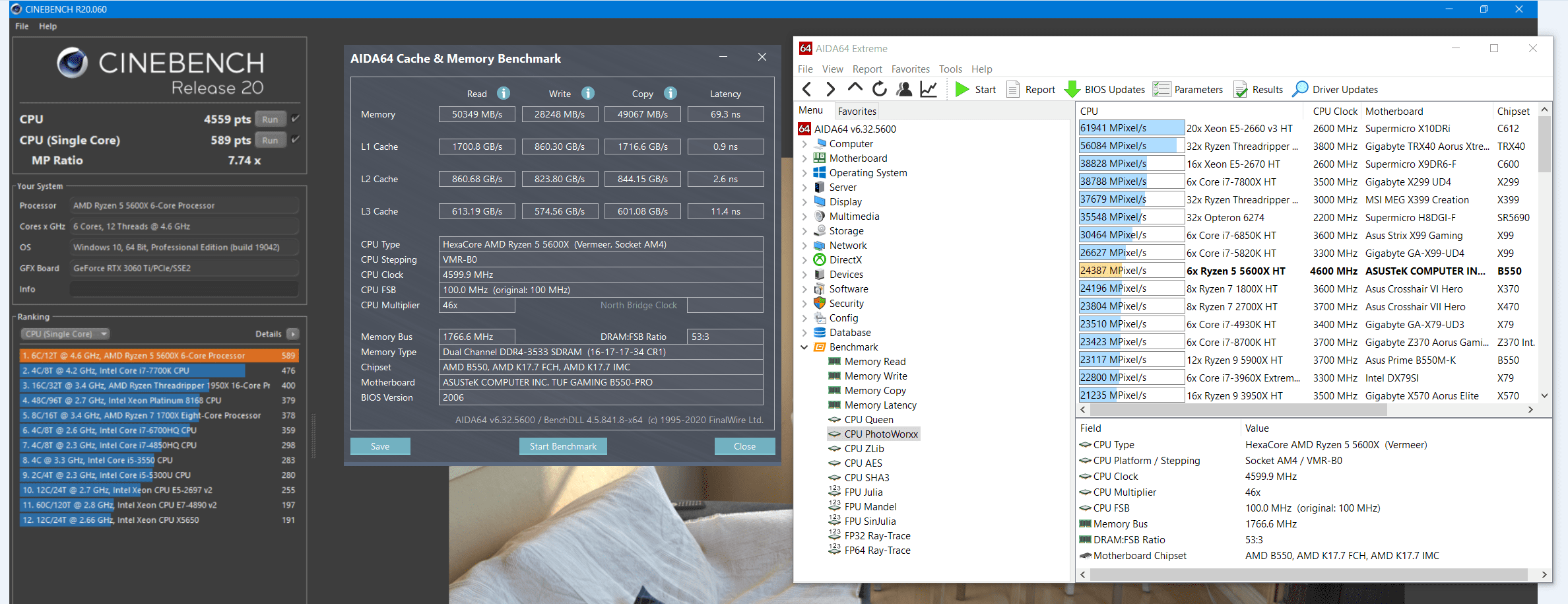Click the graph chart icon in AIDA64 toolbar

(929, 89)
